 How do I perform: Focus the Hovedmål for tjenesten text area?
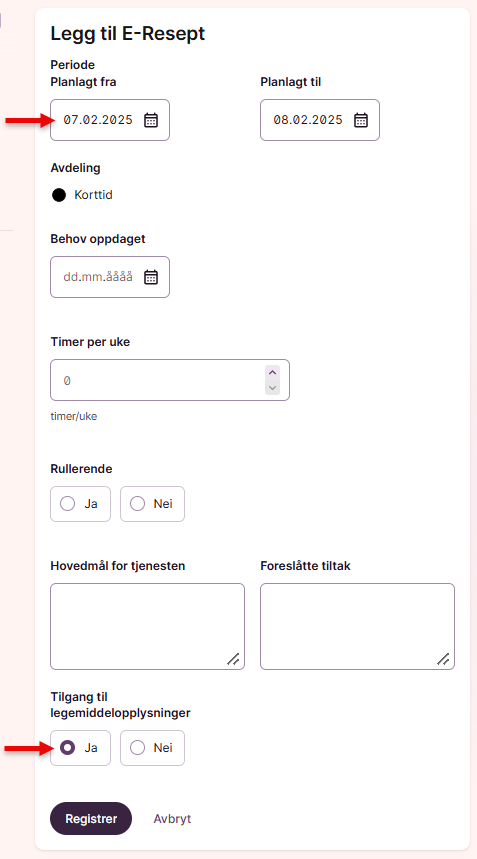pyautogui.click(x=147, y=626)
